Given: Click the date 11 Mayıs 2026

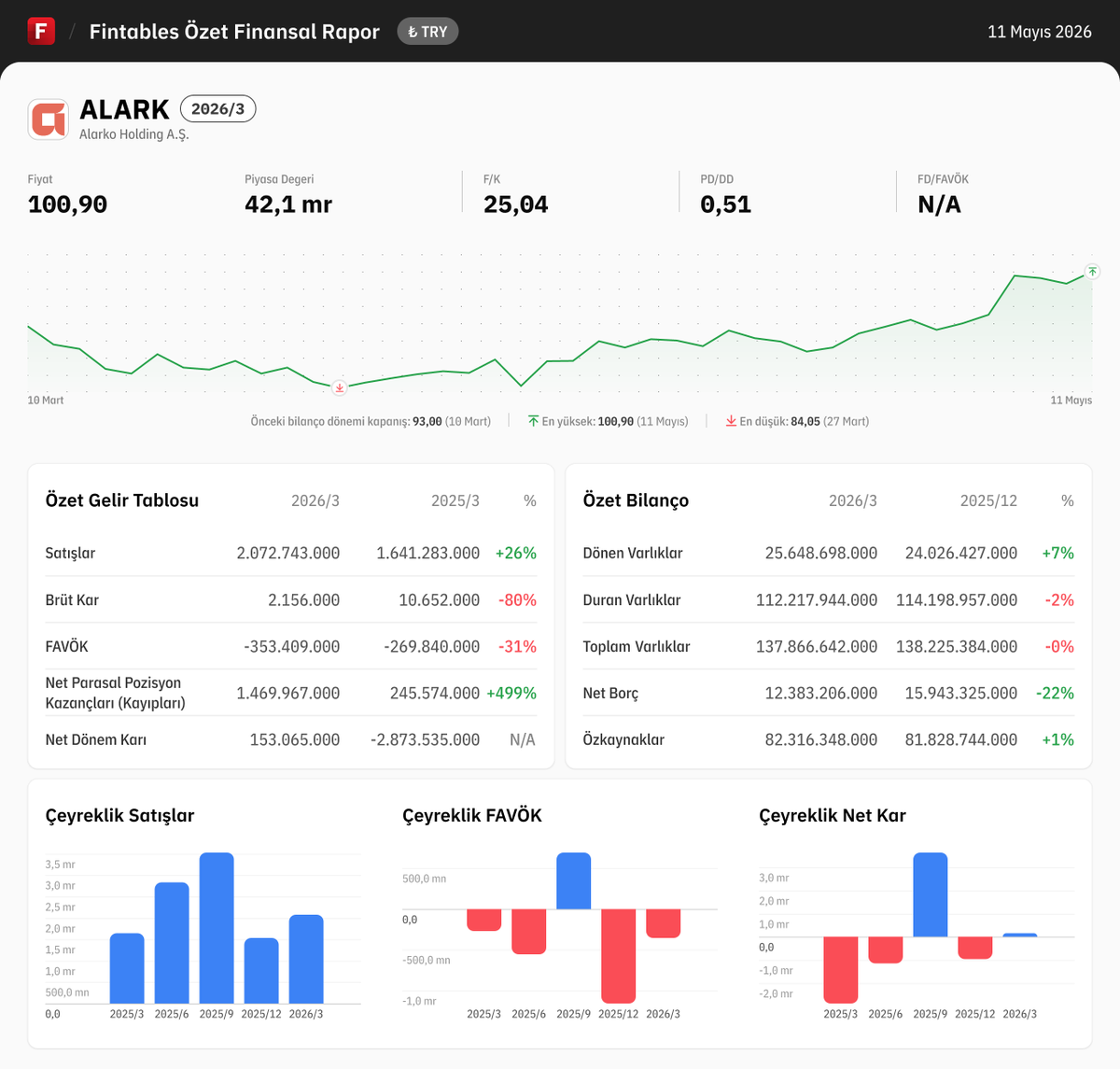Looking at the screenshot, I should (x=1040, y=32).
